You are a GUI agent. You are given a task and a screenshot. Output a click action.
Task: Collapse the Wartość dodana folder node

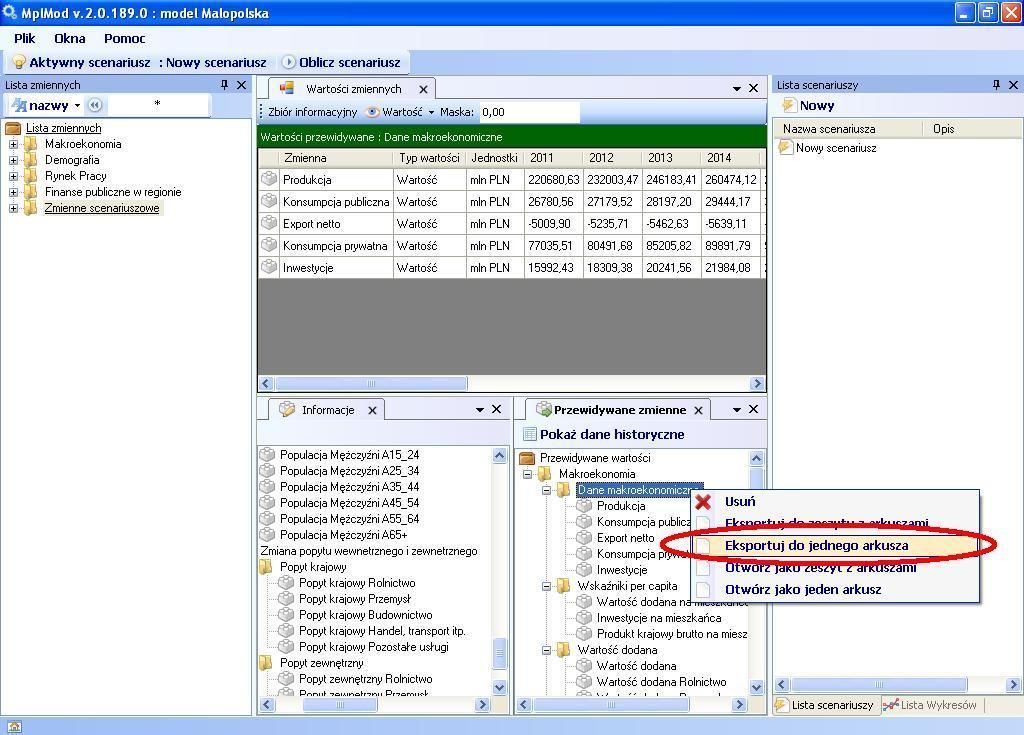pos(546,650)
